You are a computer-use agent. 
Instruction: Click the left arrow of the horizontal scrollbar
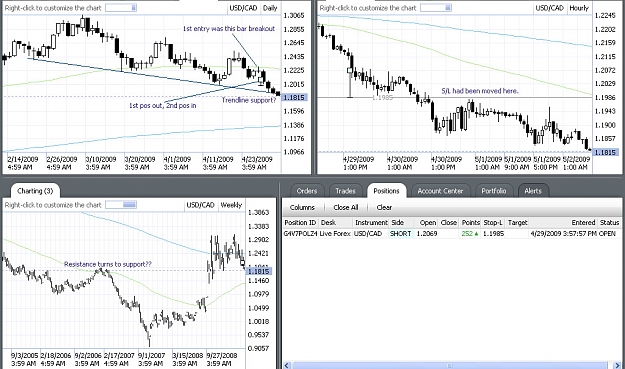287,365
